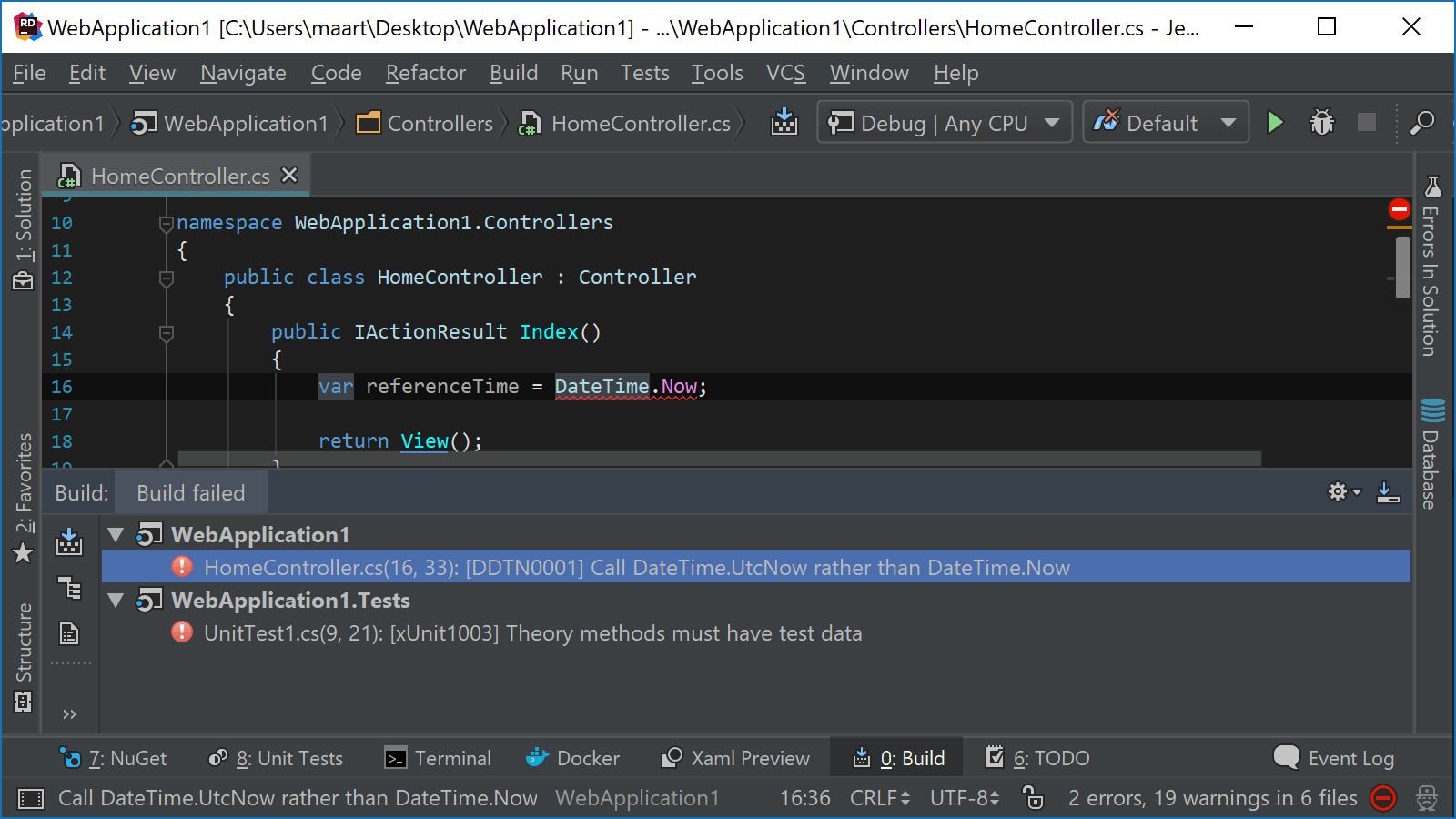
Task: Click DateTime in line 16 code
Action: pyautogui.click(x=602, y=386)
